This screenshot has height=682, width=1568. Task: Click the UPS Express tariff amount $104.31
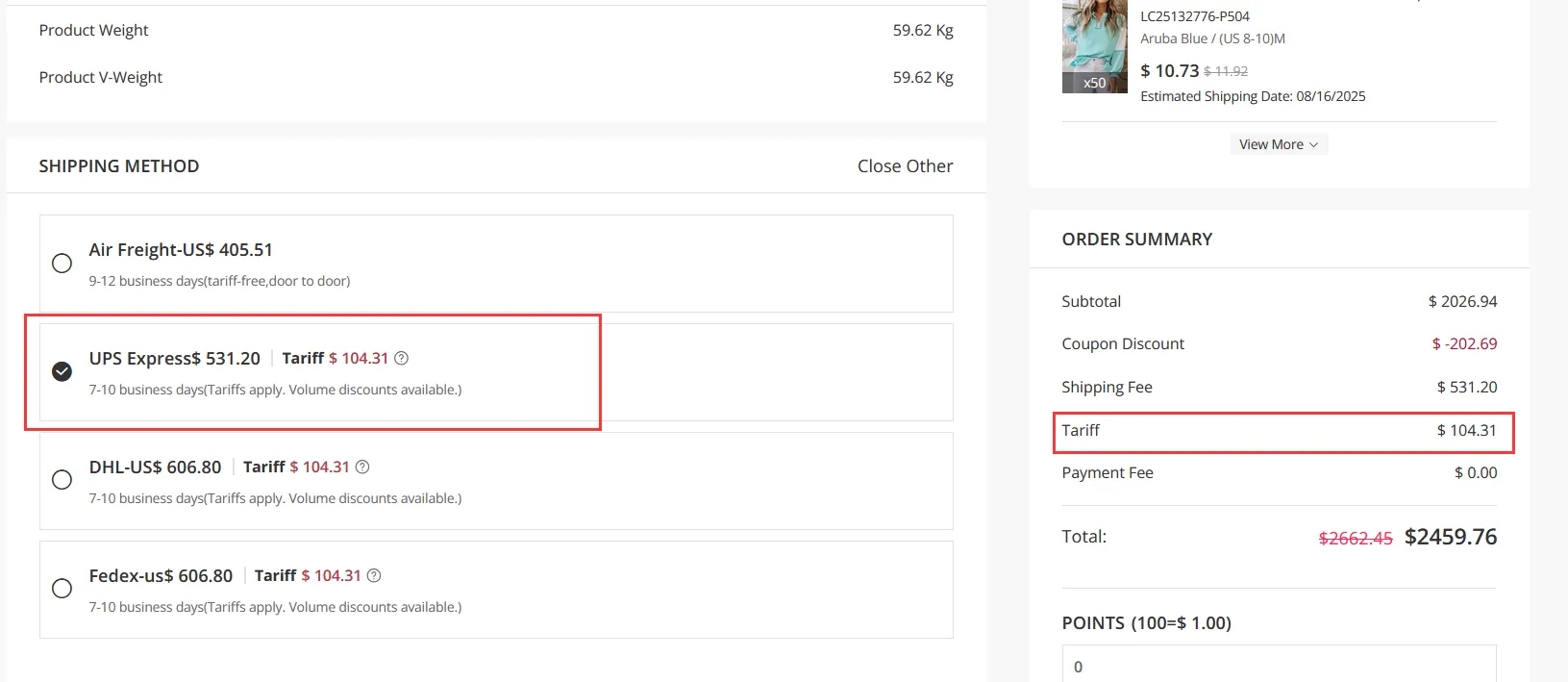[x=359, y=359]
